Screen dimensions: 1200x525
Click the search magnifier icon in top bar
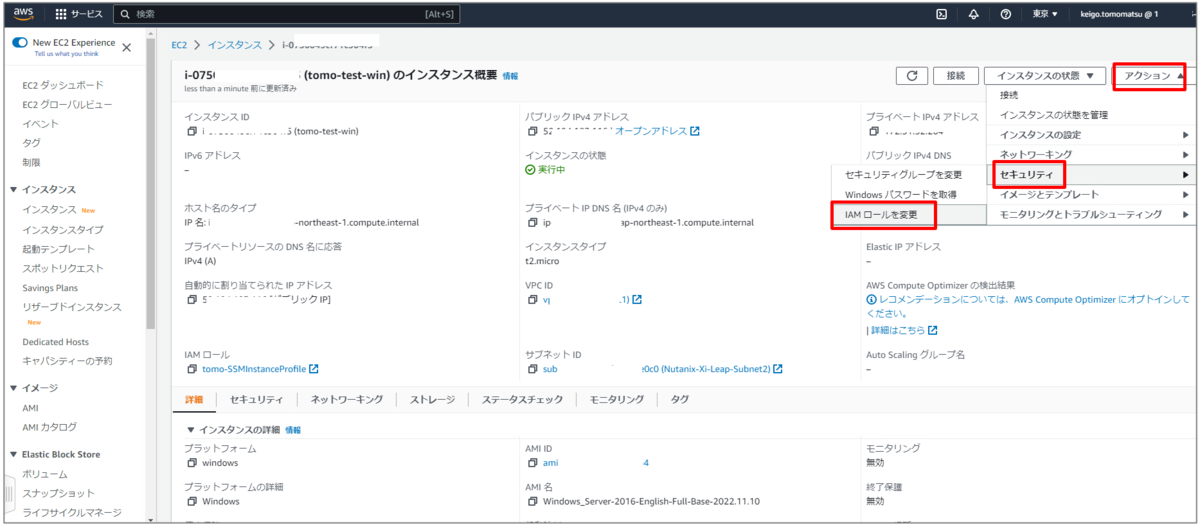[123, 15]
